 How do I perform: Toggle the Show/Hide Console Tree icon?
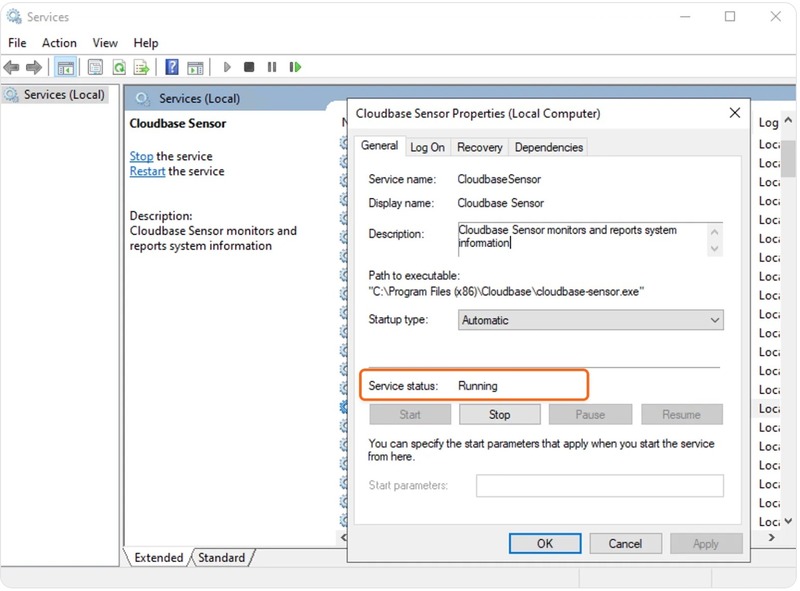coord(63,67)
